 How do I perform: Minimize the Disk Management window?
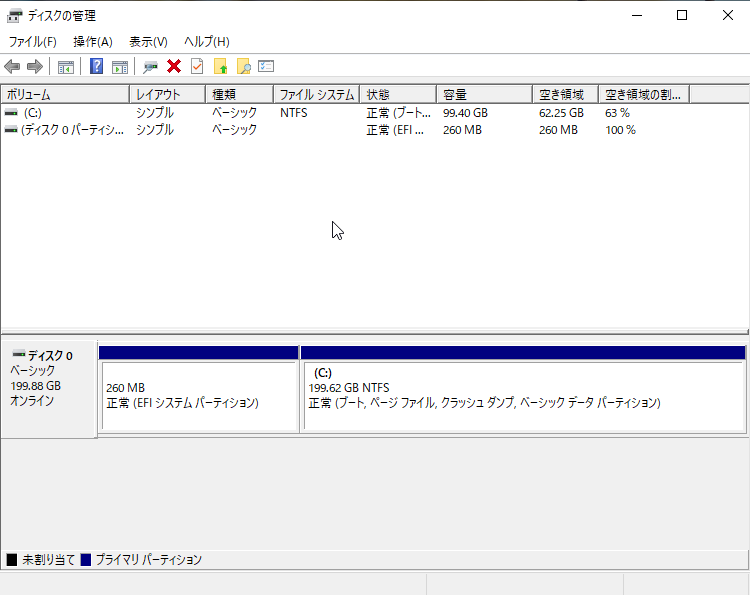coord(637,15)
